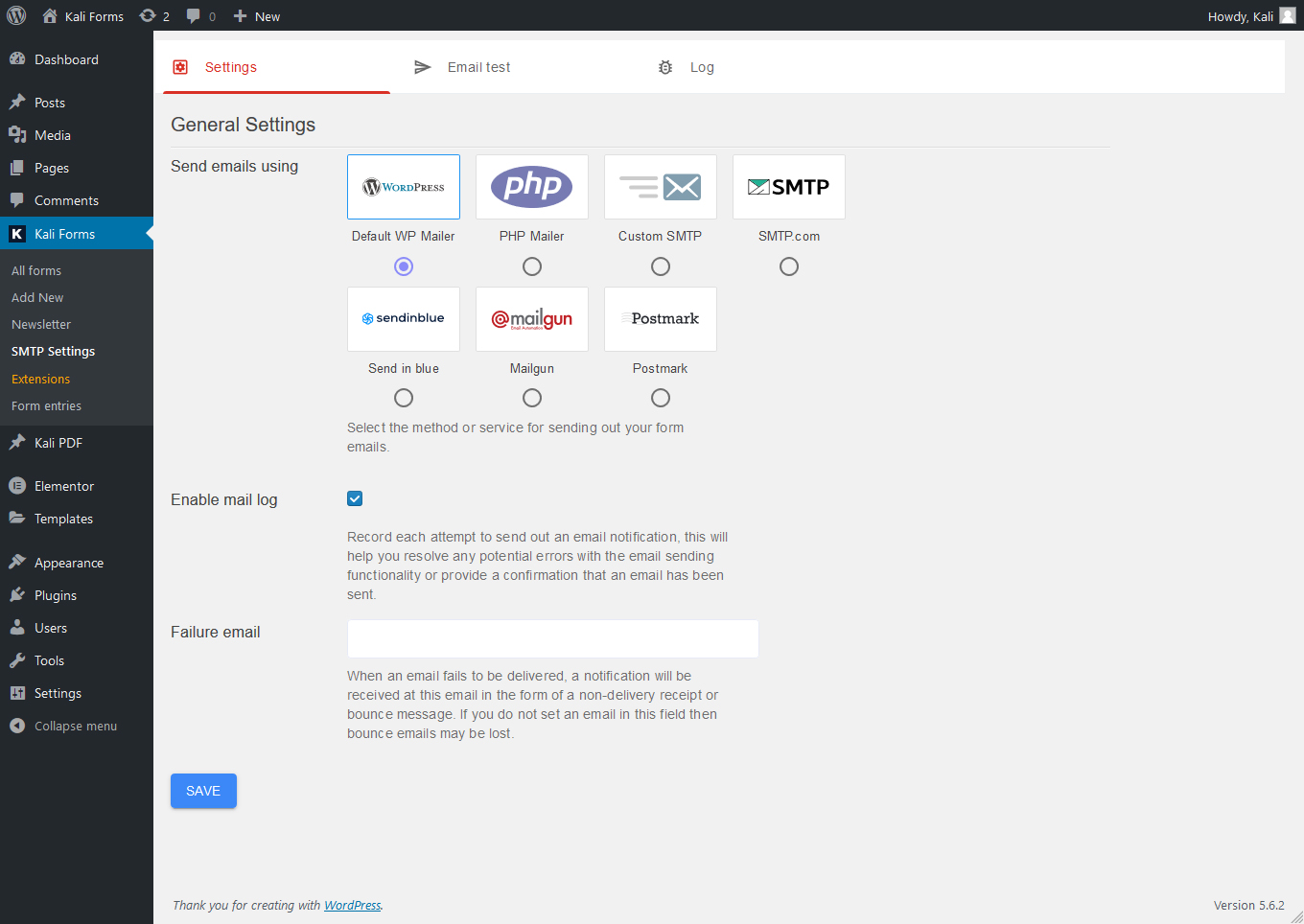Open SMTP Settings submenu item
The width and height of the screenshot is (1304, 924).
[54, 351]
